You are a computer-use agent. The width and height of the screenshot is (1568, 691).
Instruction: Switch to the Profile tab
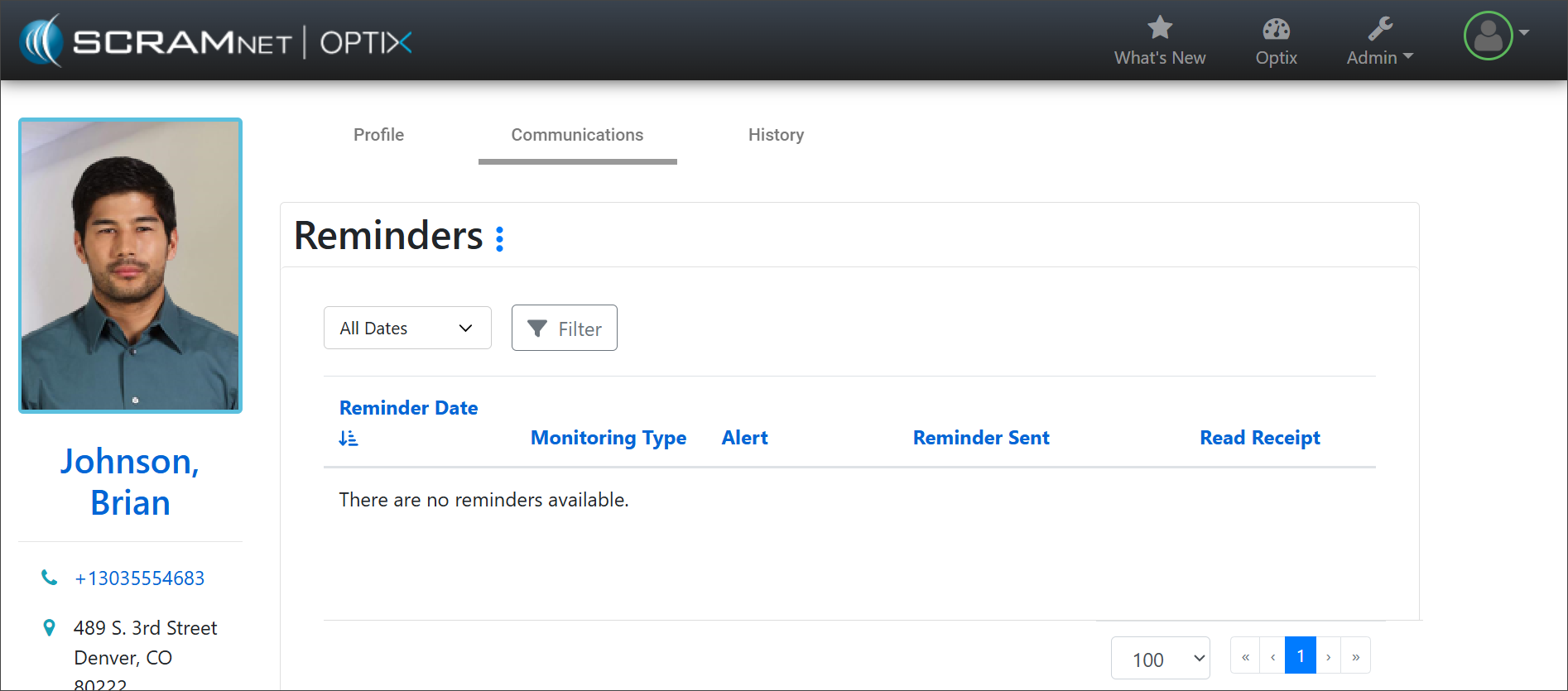378,135
